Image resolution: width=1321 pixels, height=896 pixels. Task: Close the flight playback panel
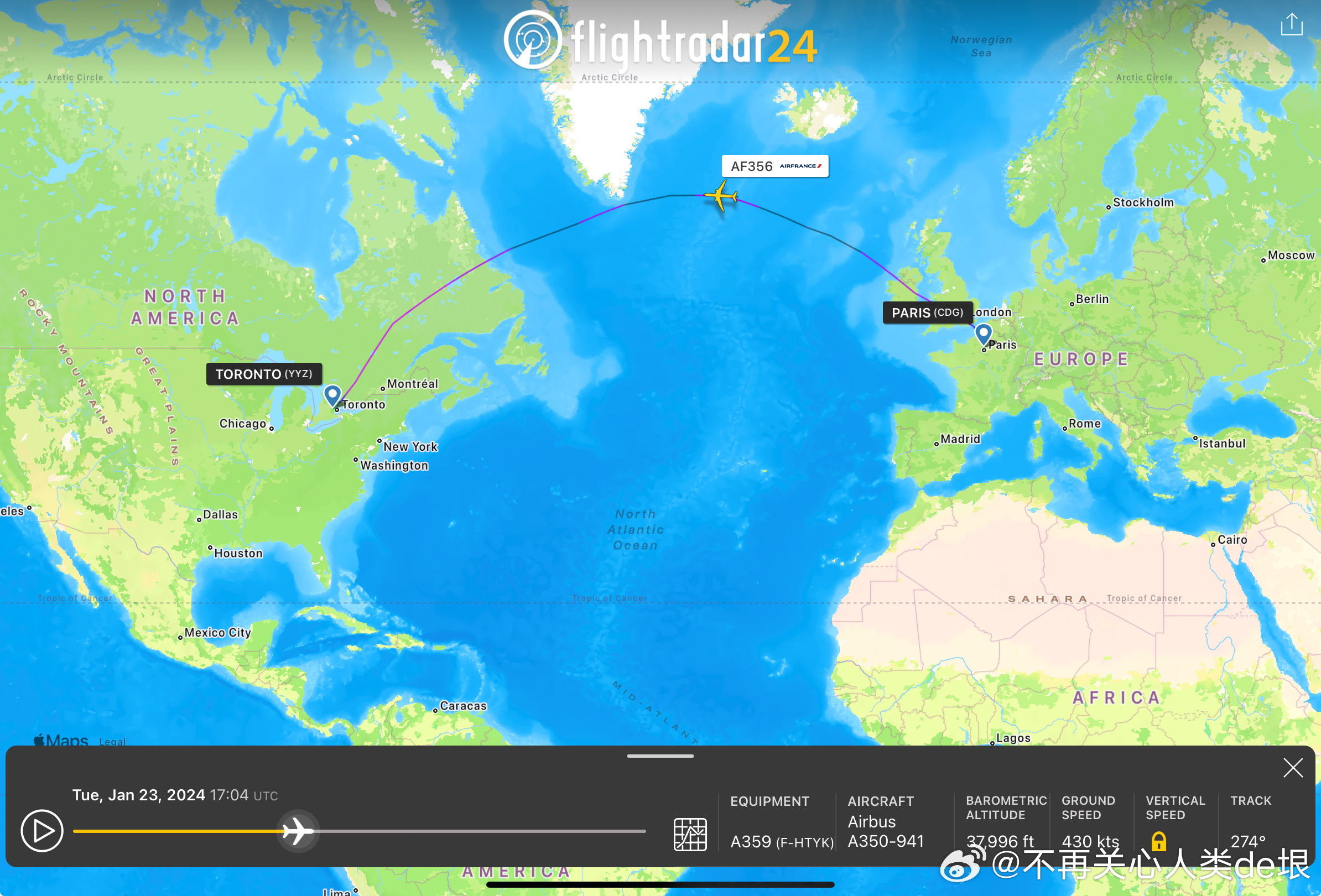(1293, 768)
